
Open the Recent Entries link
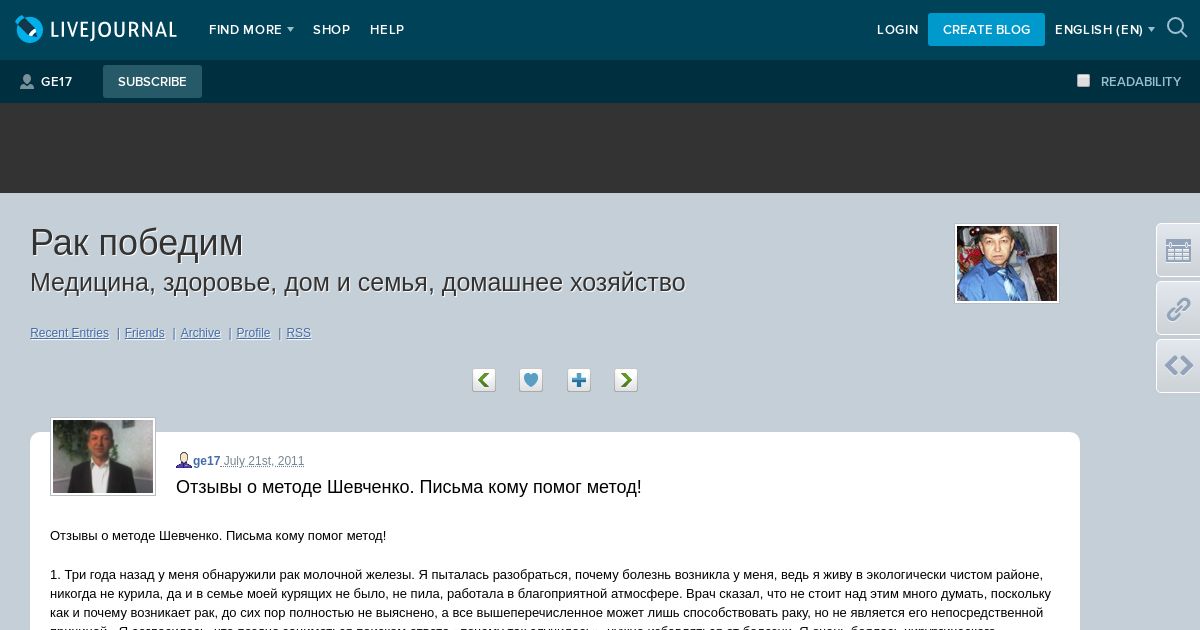tap(69, 333)
